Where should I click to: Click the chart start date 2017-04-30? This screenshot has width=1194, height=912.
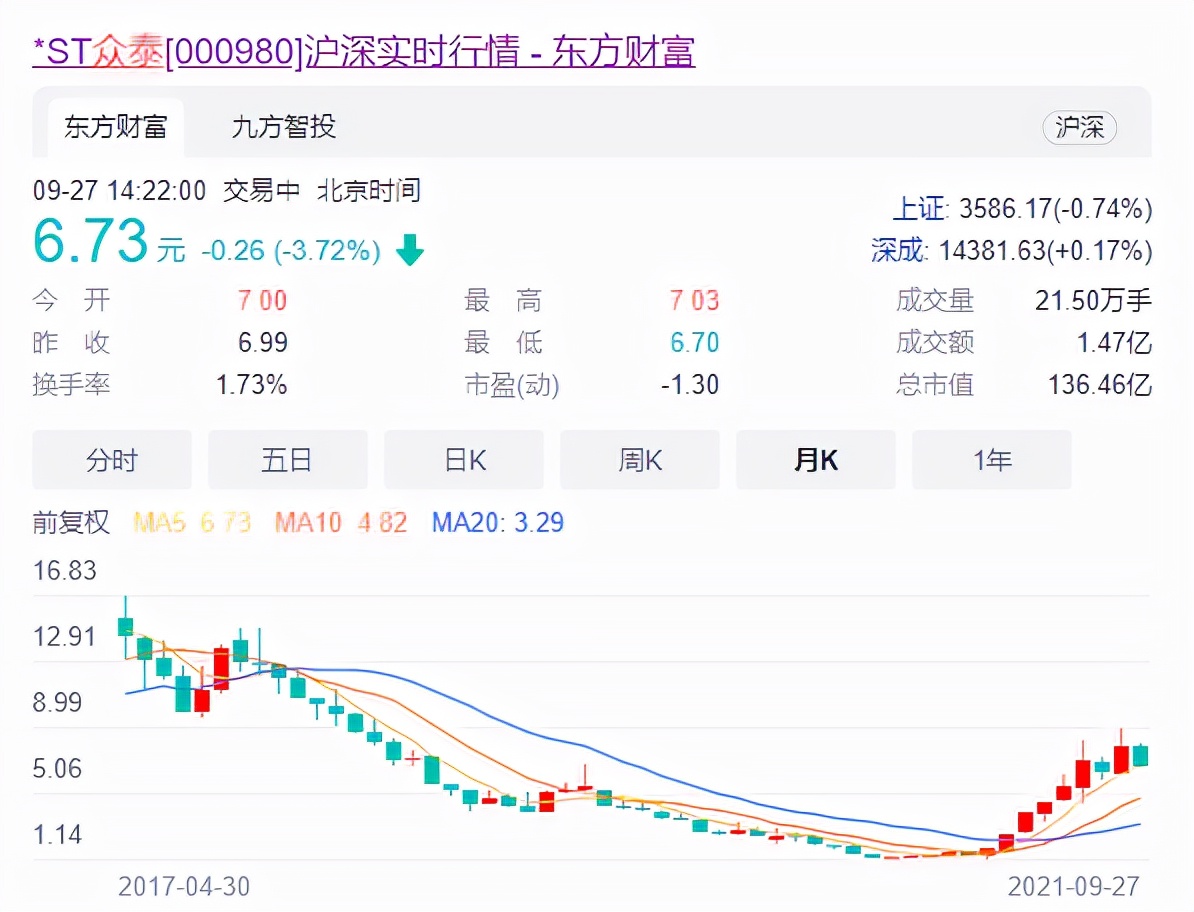[184, 886]
